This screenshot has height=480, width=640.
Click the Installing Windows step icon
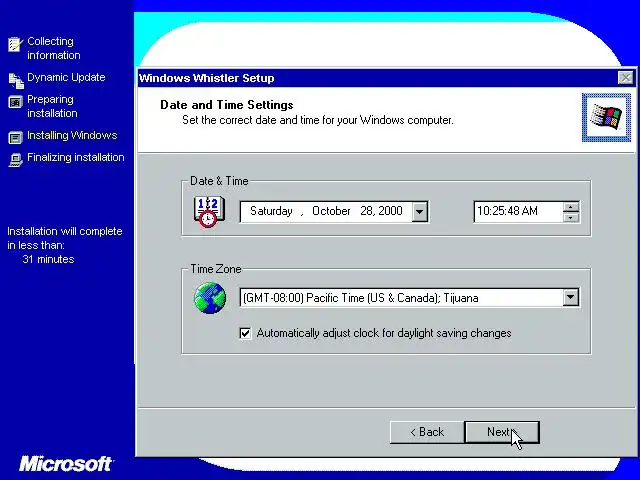click(15, 138)
